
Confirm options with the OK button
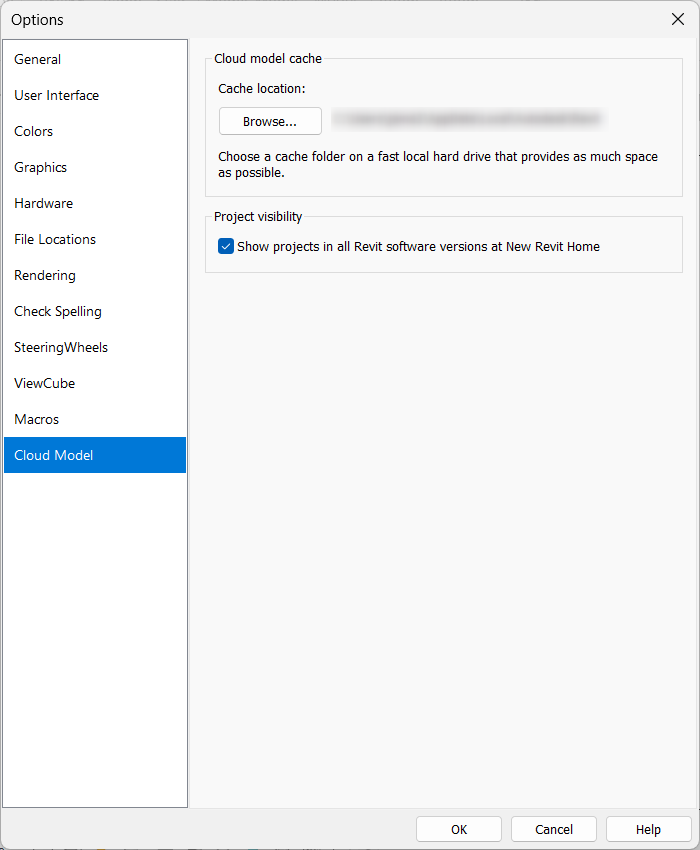click(x=459, y=829)
